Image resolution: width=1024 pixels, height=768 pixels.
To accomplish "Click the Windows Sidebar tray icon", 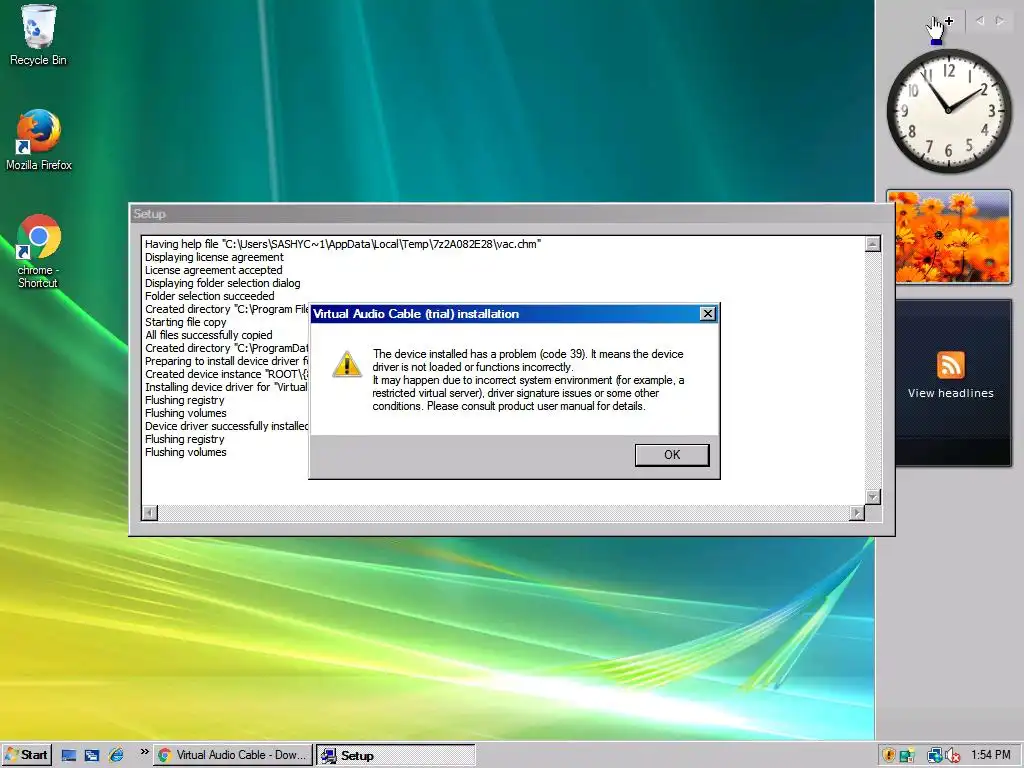I will pos(907,756).
